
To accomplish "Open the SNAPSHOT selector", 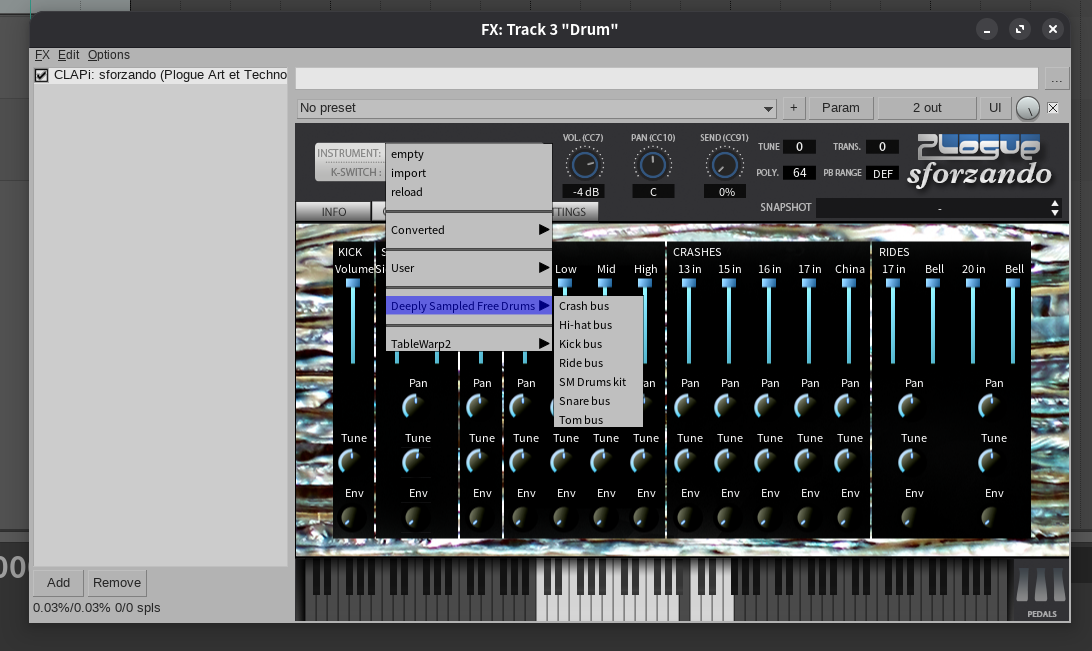I will [x=938, y=208].
